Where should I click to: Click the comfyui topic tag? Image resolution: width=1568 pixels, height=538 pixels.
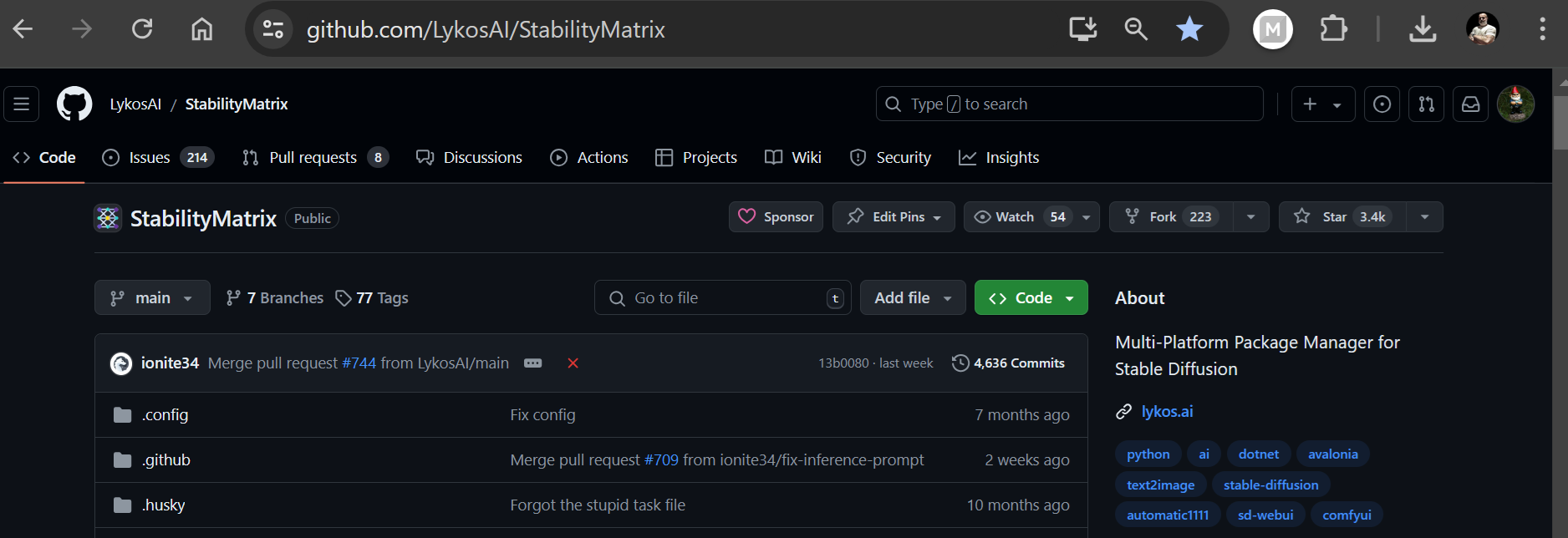tap(1347, 515)
